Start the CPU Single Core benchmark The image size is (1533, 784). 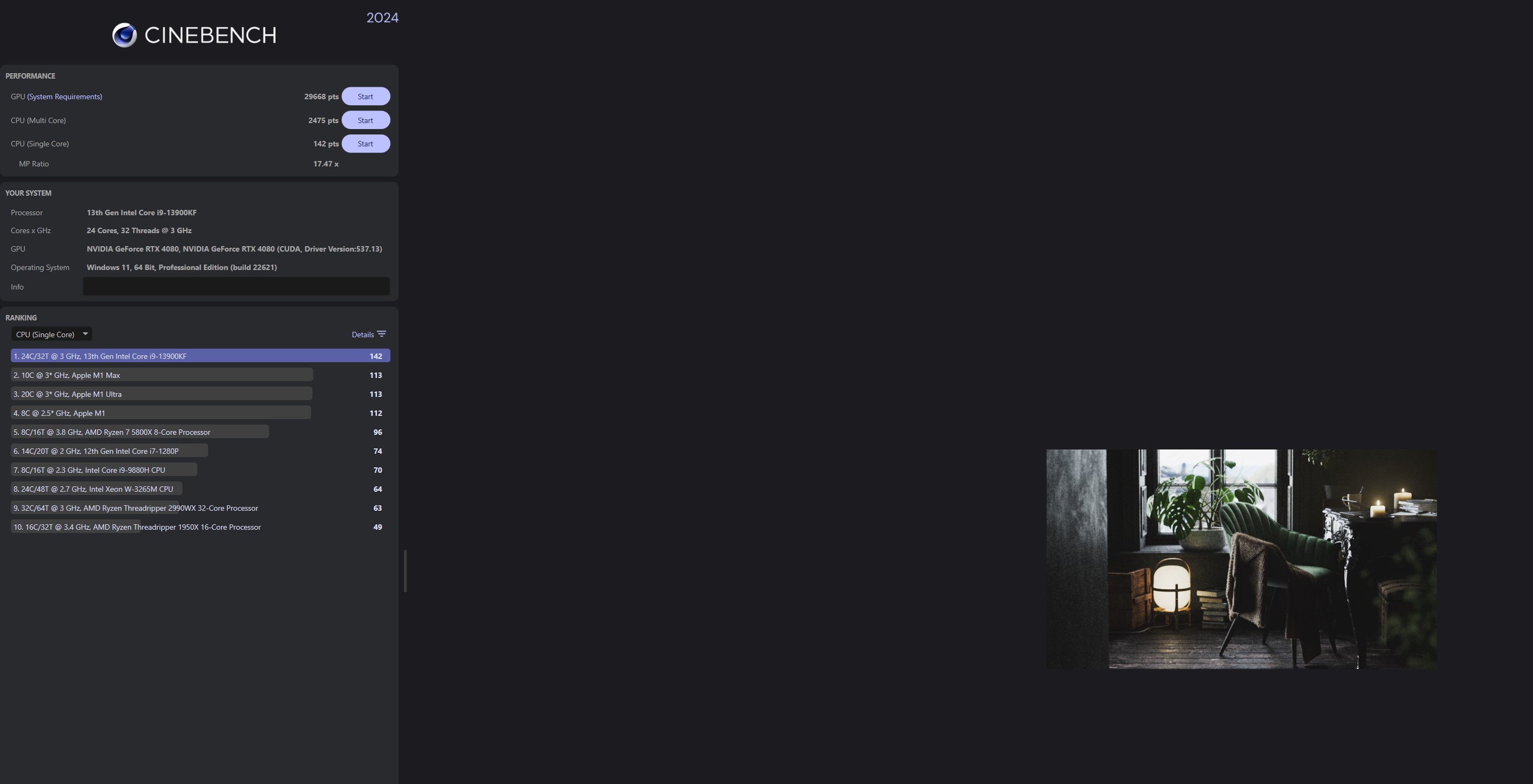(x=365, y=144)
